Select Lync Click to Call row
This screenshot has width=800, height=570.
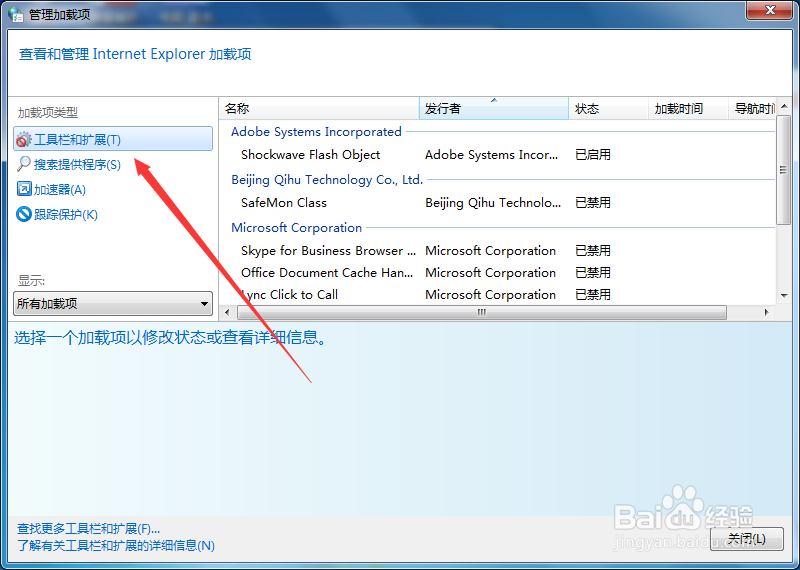(497, 294)
